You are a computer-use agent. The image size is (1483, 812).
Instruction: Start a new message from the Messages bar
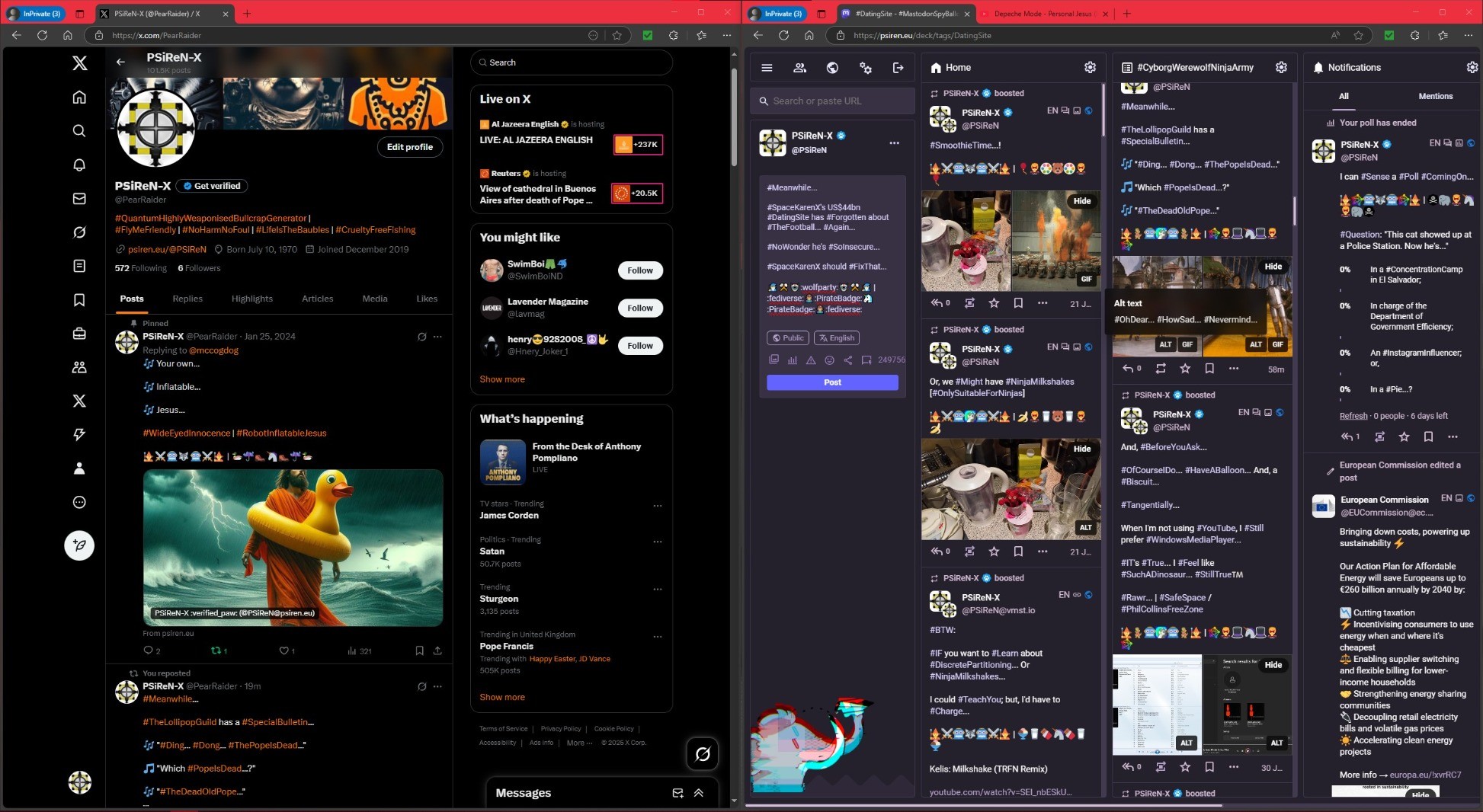[x=677, y=793]
